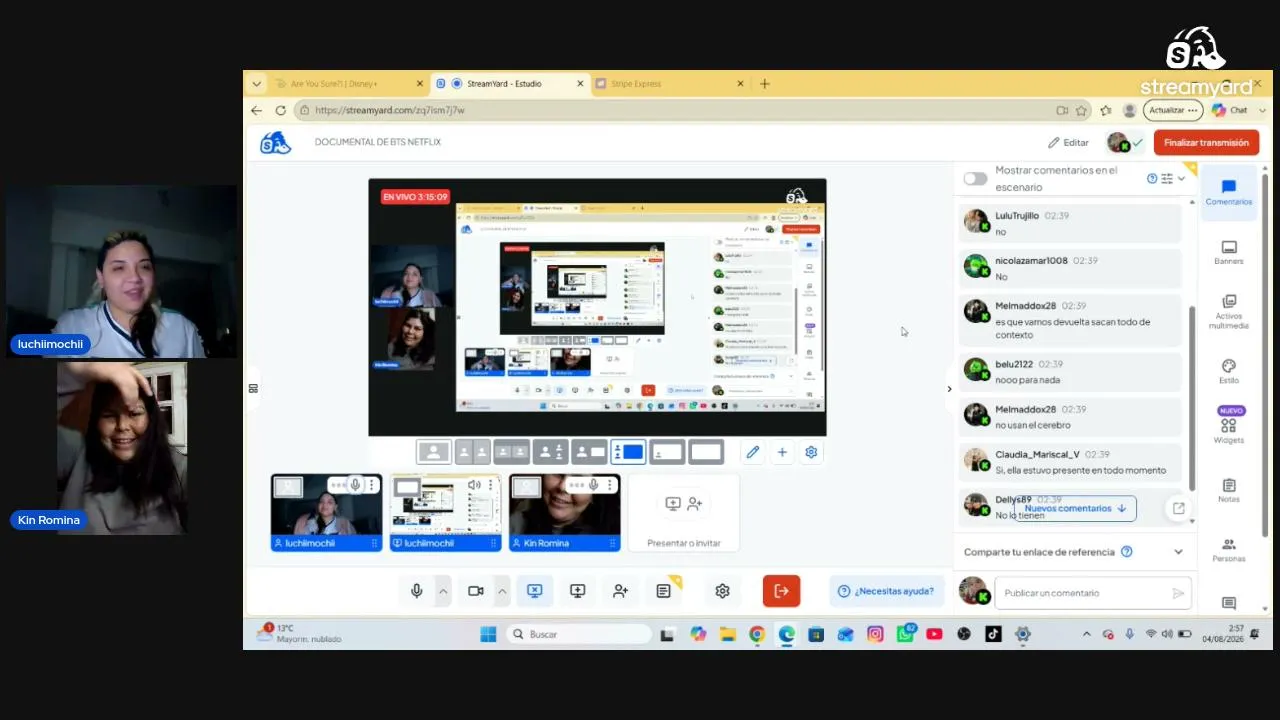Screen dimensions: 1280x720
Task: Select the Comentarios tab in the sidebar
Action: pyautogui.click(x=1229, y=193)
